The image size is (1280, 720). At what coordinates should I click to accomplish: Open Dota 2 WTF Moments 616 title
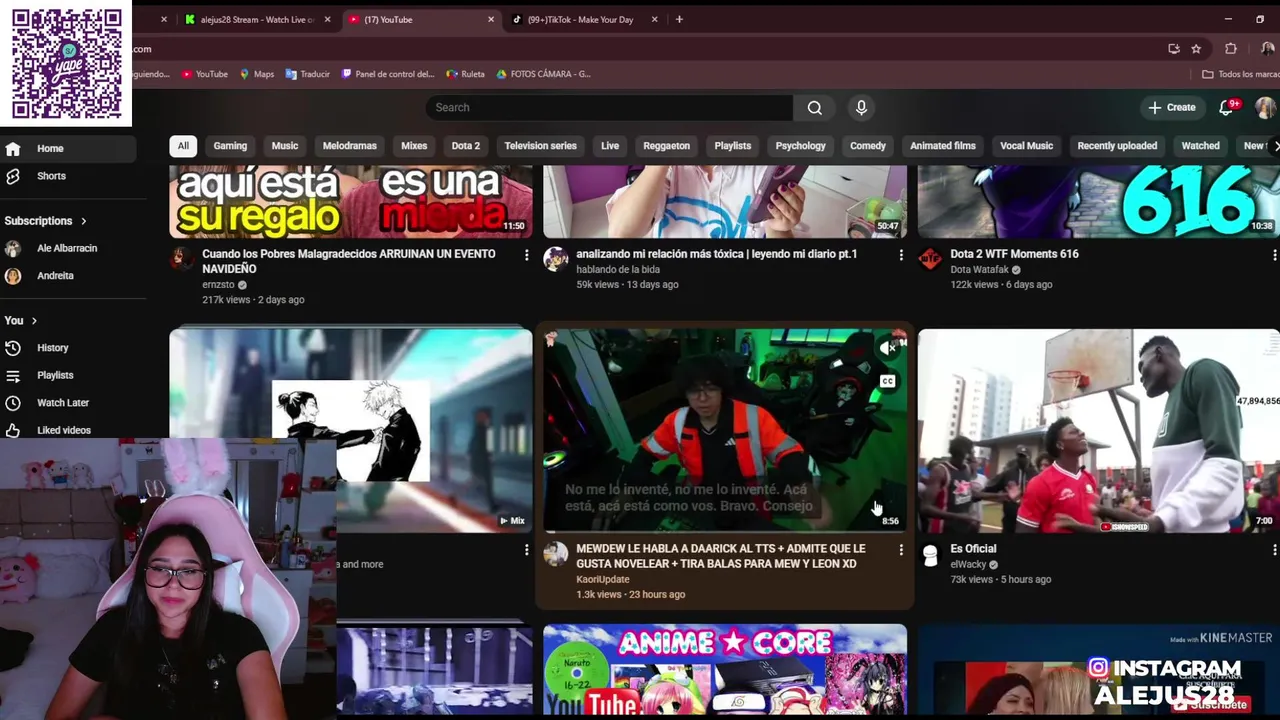[1014, 254]
